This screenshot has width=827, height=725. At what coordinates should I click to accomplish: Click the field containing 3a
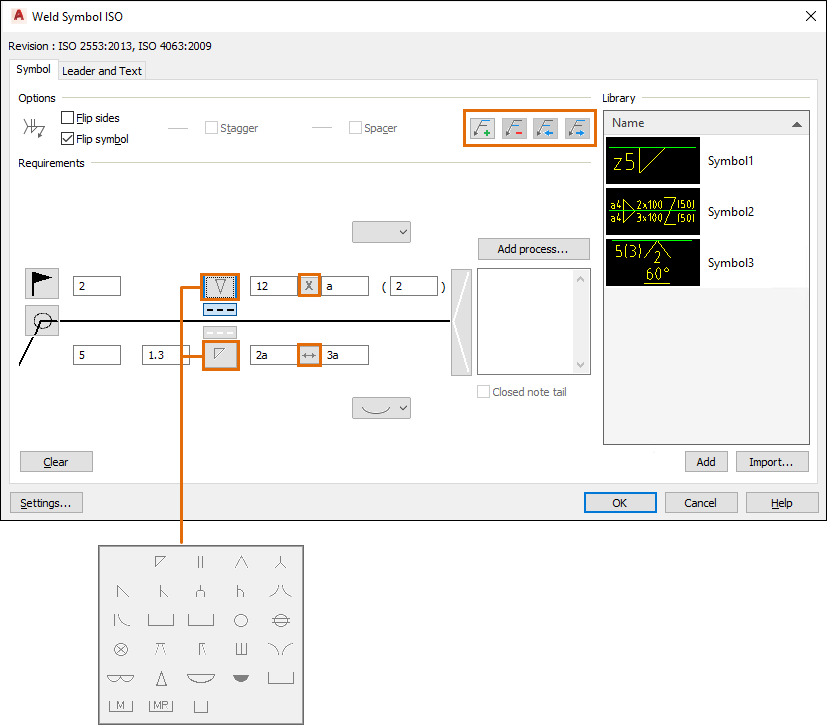pyautogui.click(x=344, y=355)
